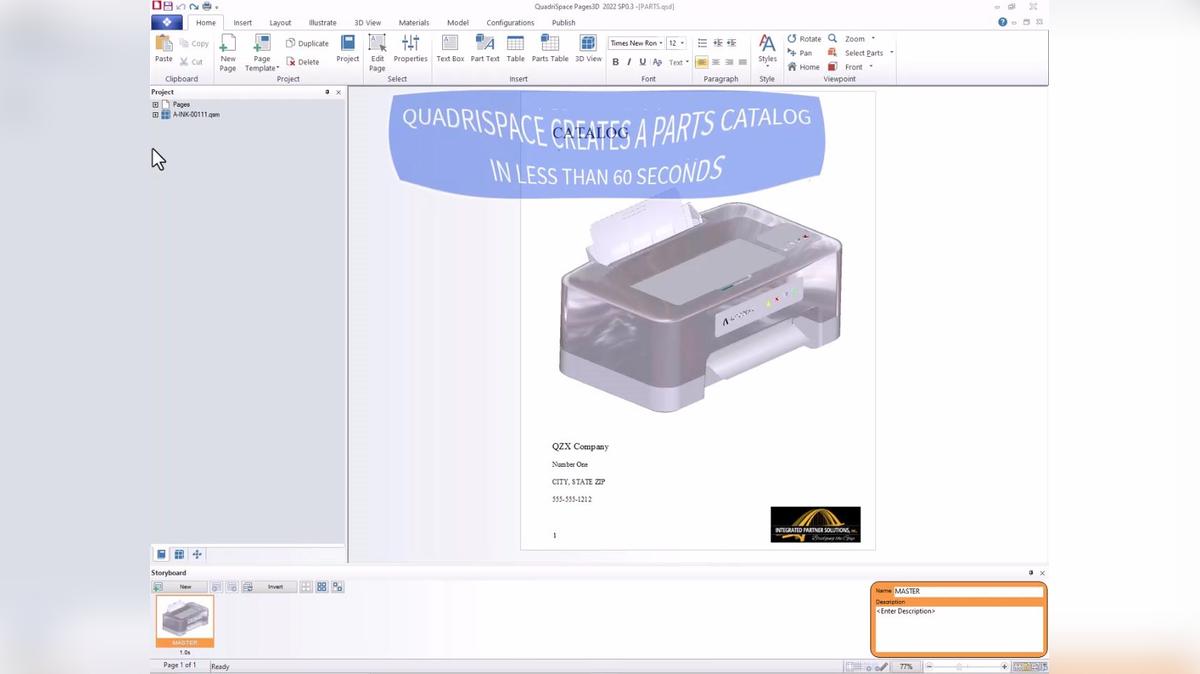Open the Front view dropdown
This screenshot has width=1200, height=674.
tap(850, 67)
